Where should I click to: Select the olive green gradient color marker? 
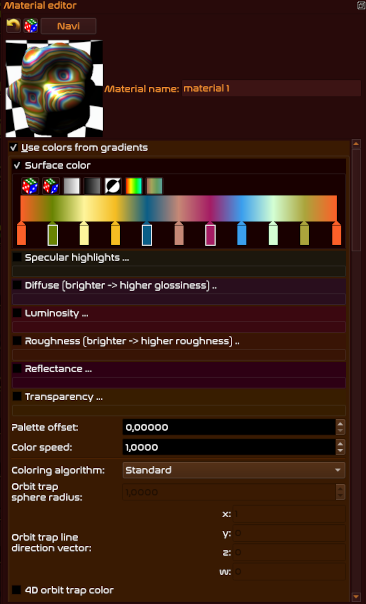pyautogui.click(x=53, y=234)
